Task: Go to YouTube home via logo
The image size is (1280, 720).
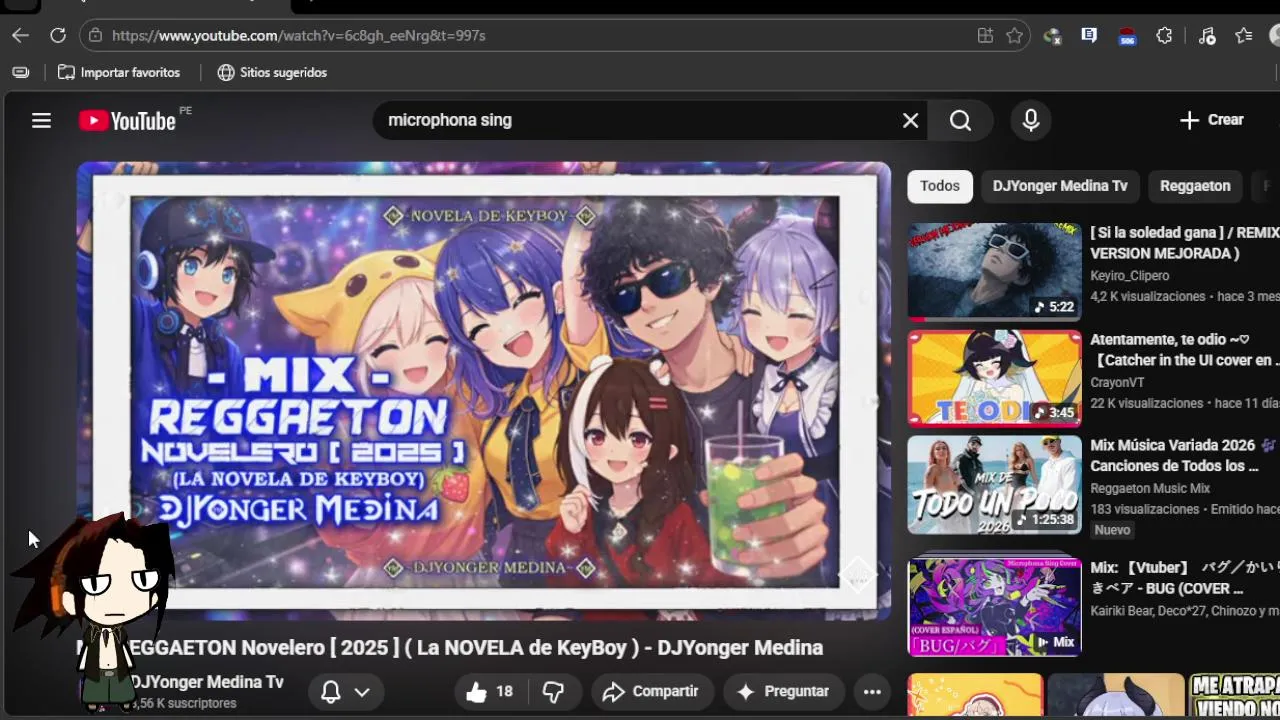Action: pyautogui.click(x=127, y=121)
